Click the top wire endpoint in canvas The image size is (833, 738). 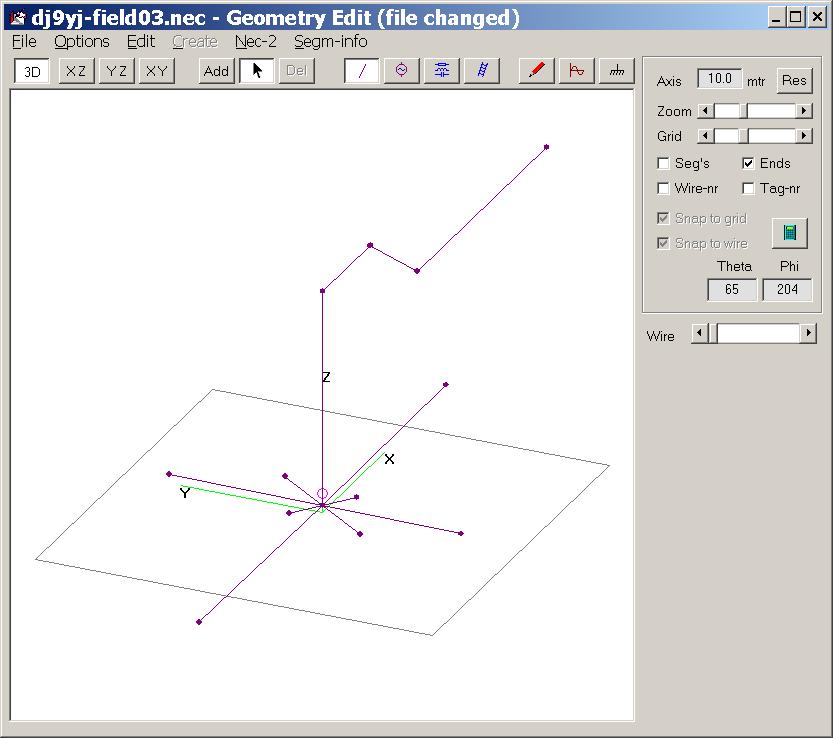[x=546, y=147]
